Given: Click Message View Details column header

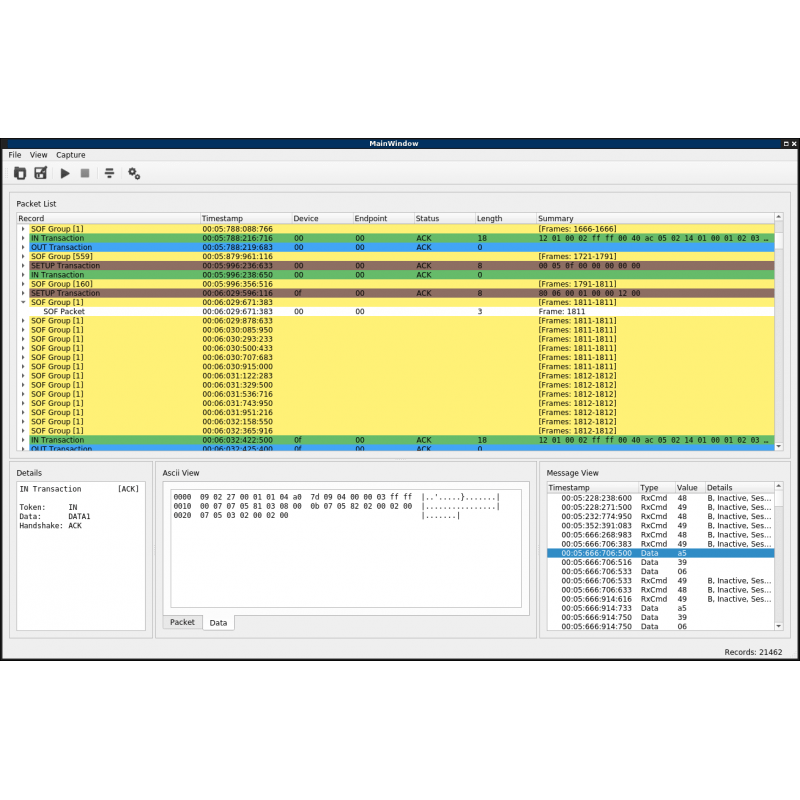Looking at the screenshot, I should point(739,488).
